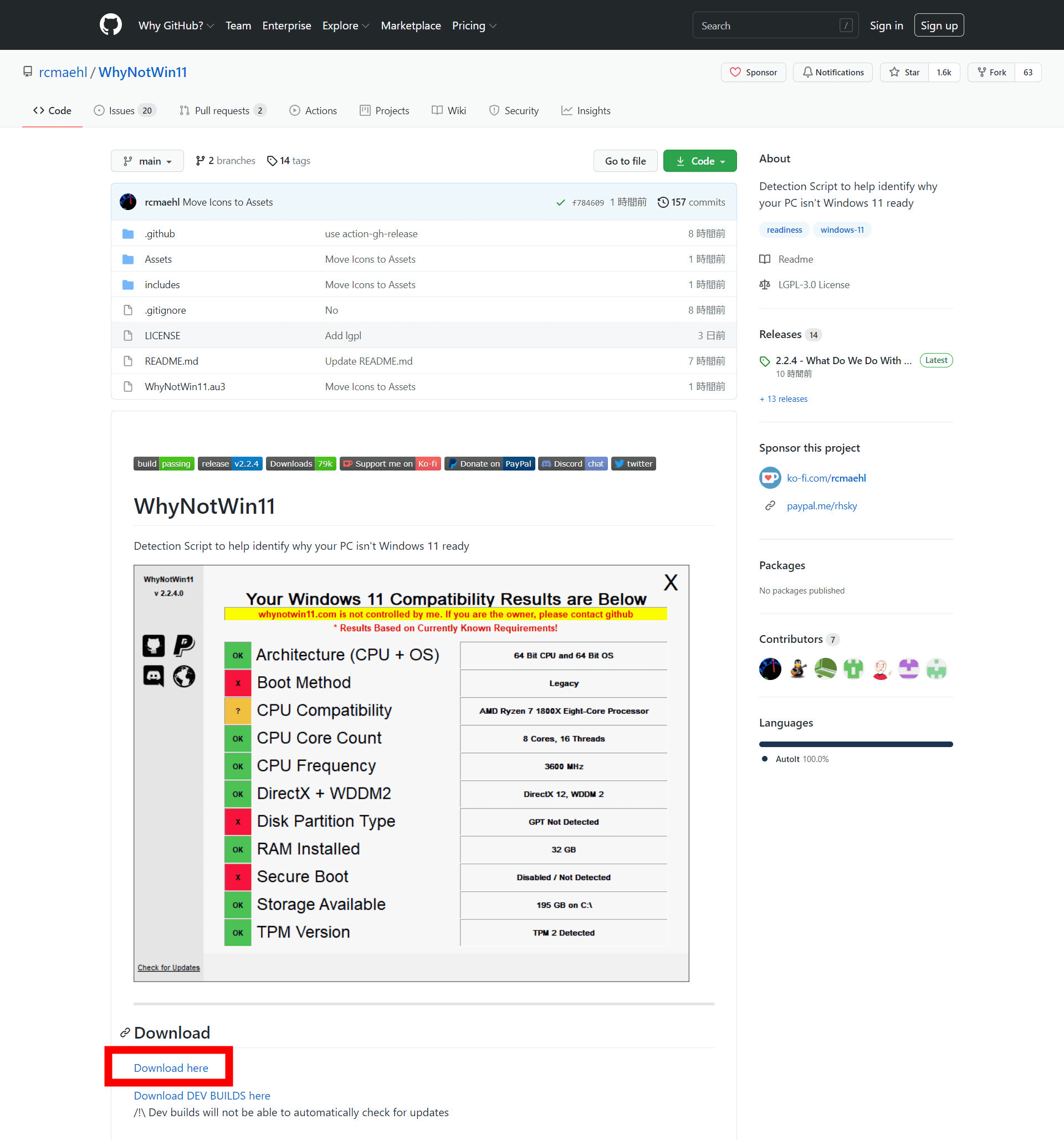Click the first contributor avatar

(x=770, y=668)
